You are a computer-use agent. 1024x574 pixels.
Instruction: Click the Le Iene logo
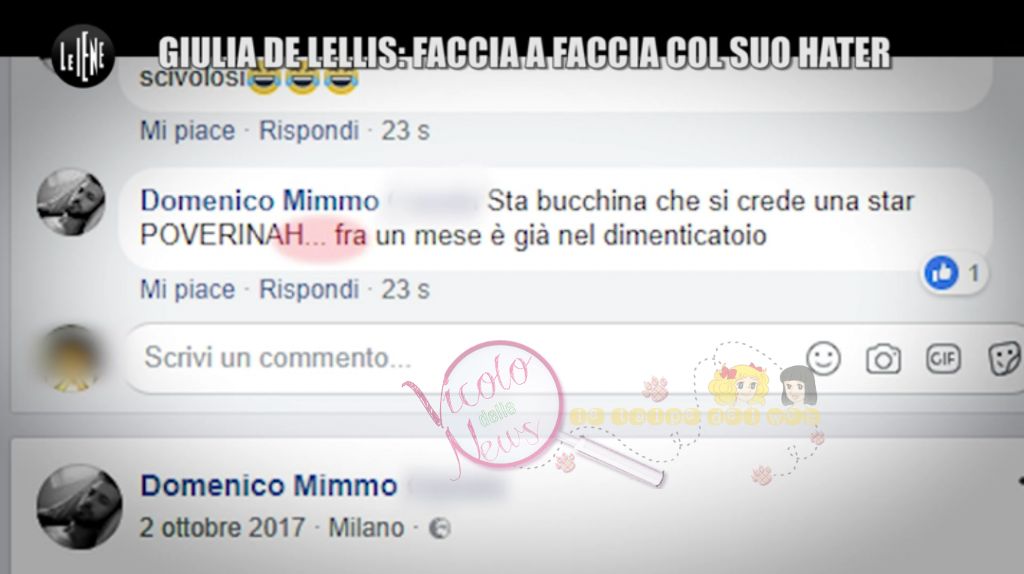tap(82, 57)
